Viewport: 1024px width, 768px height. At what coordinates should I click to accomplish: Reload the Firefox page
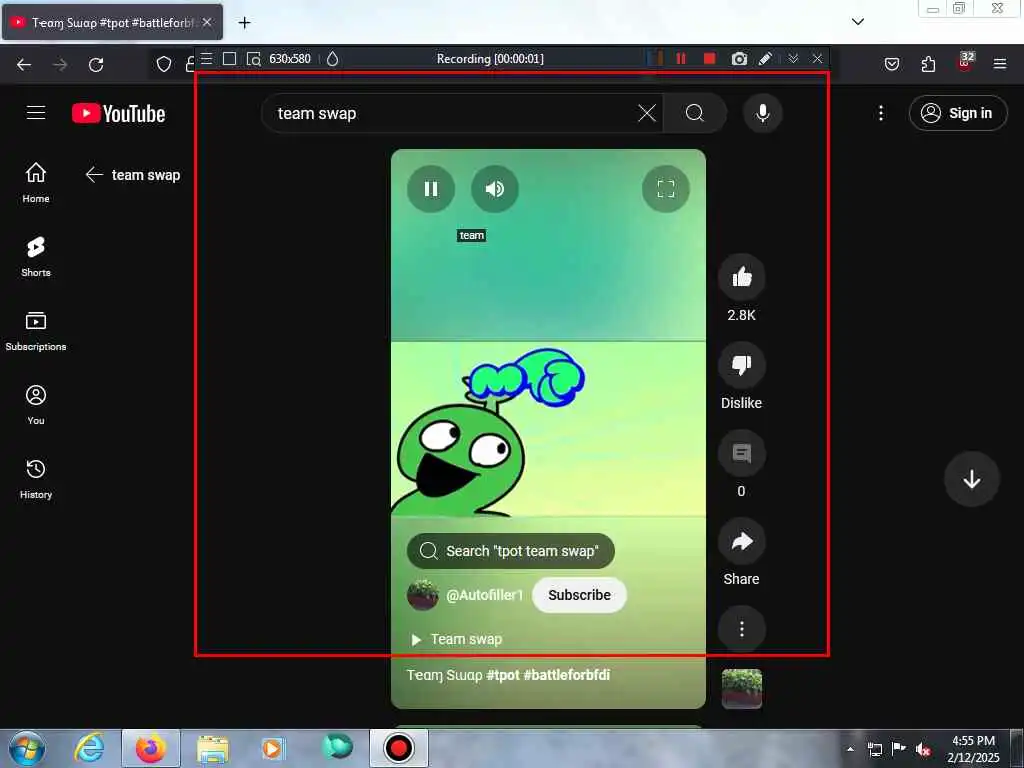(96, 65)
